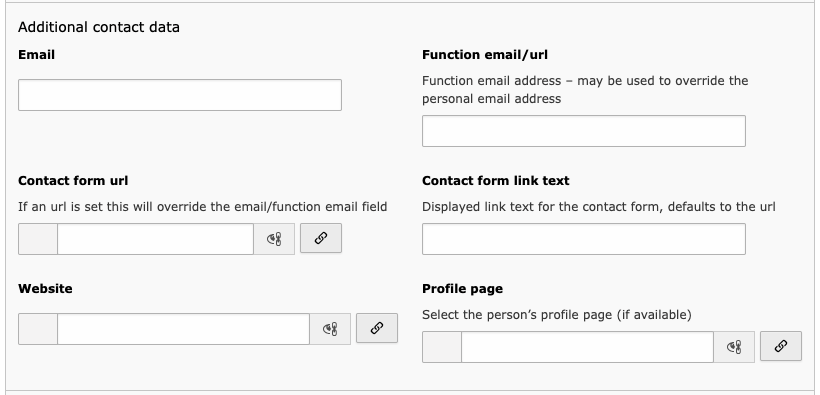Toggle link explanation icon on Contact form url
The height and width of the screenshot is (395, 820).
(274, 239)
